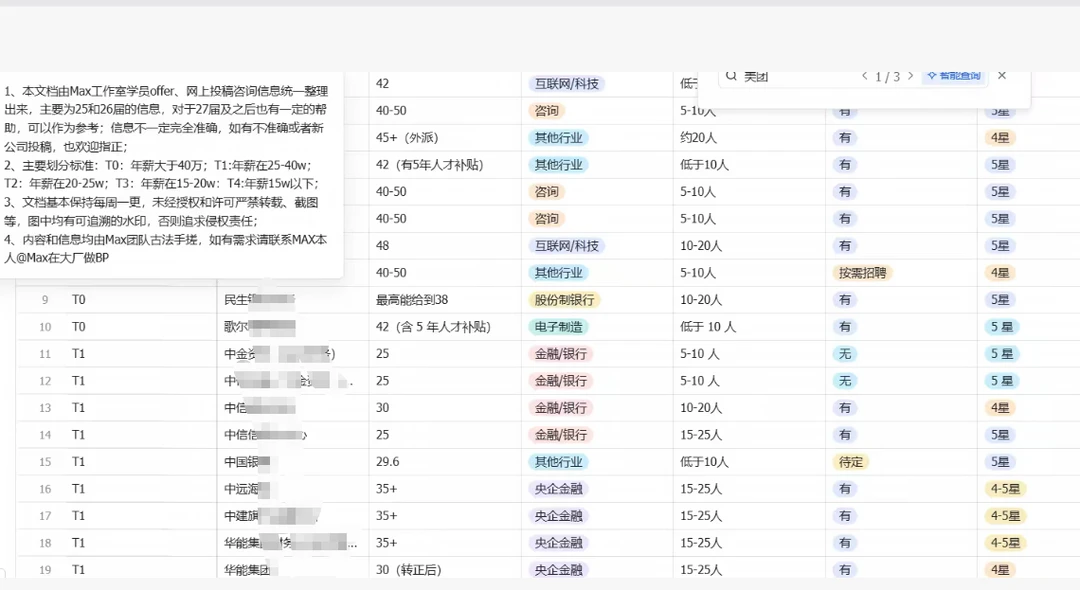1080x590 pixels.
Task: Click the 央企金融 tag in row 16
Action: 559,489
